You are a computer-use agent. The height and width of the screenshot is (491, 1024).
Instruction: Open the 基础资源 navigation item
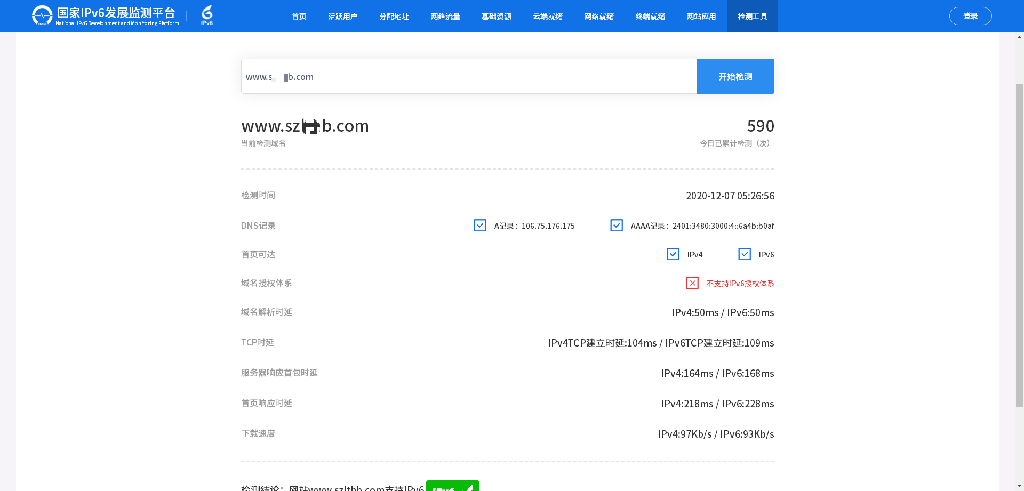[x=495, y=17]
